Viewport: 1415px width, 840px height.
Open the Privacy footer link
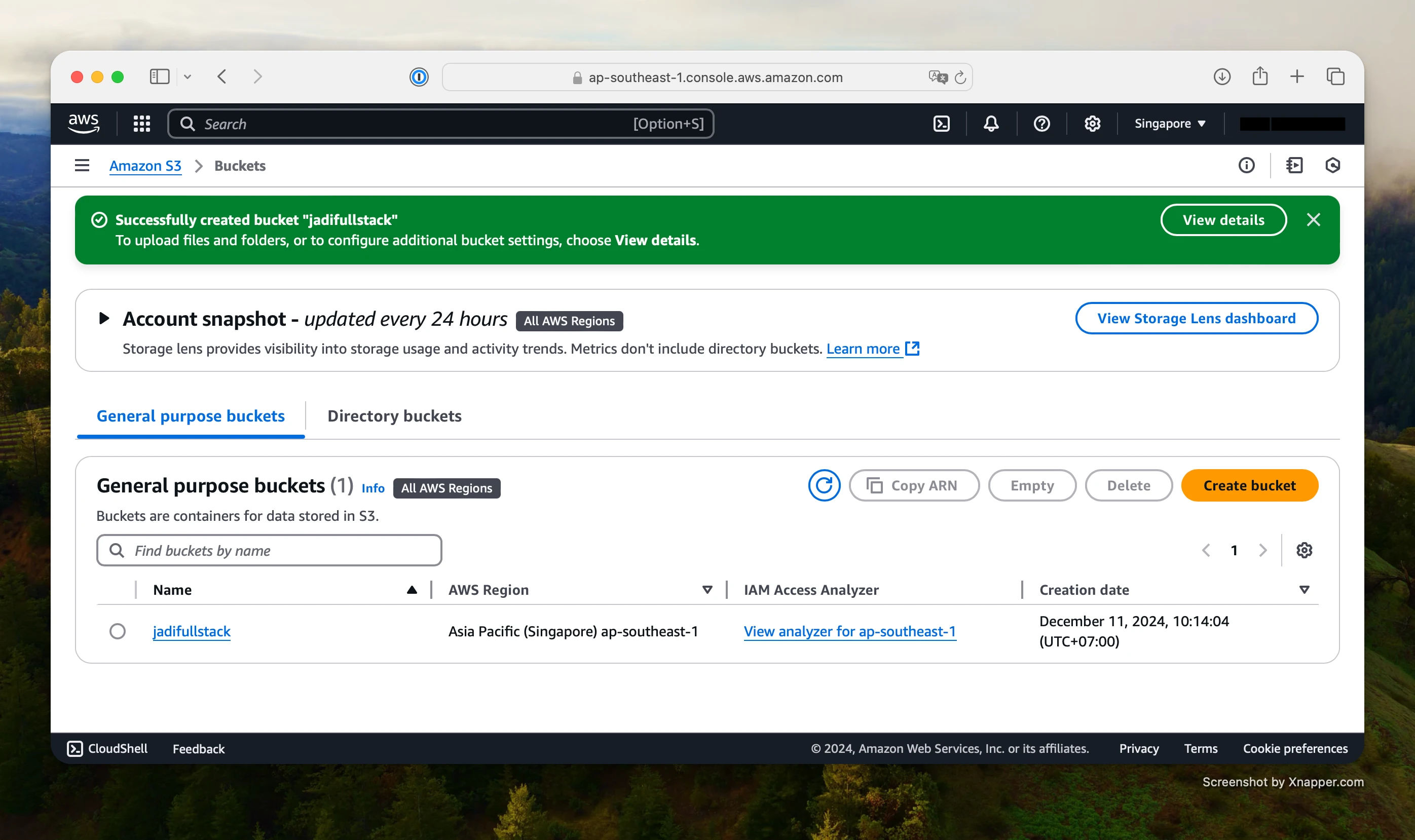[1139, 748]
